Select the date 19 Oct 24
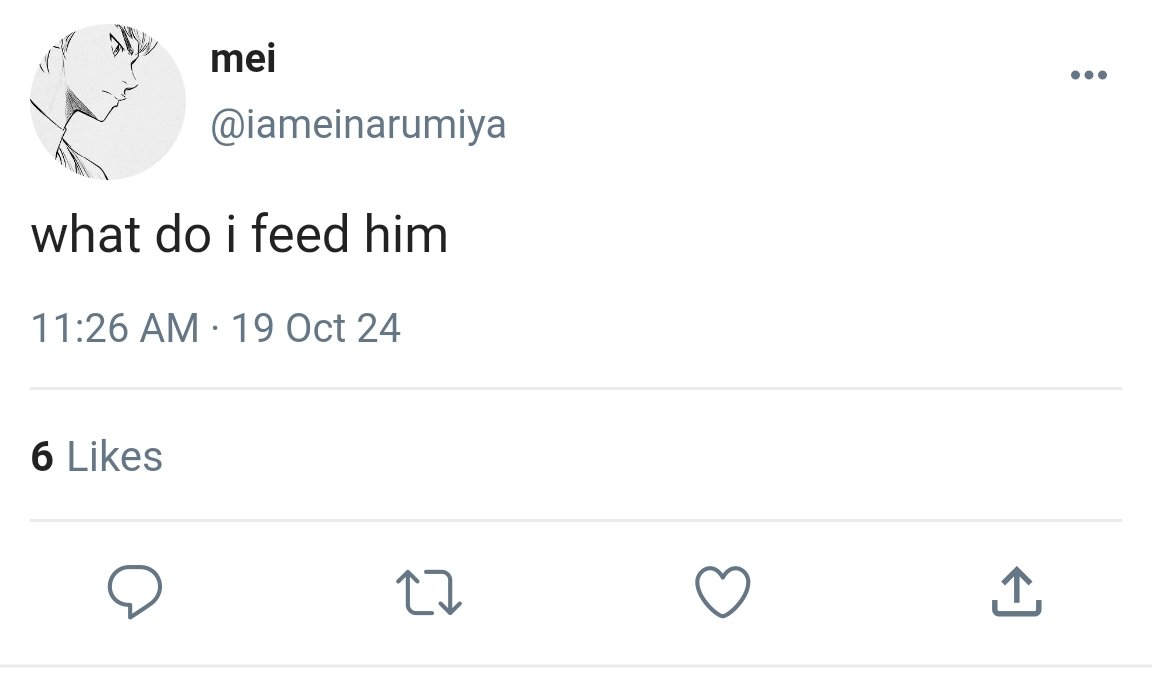 point(316,328)
